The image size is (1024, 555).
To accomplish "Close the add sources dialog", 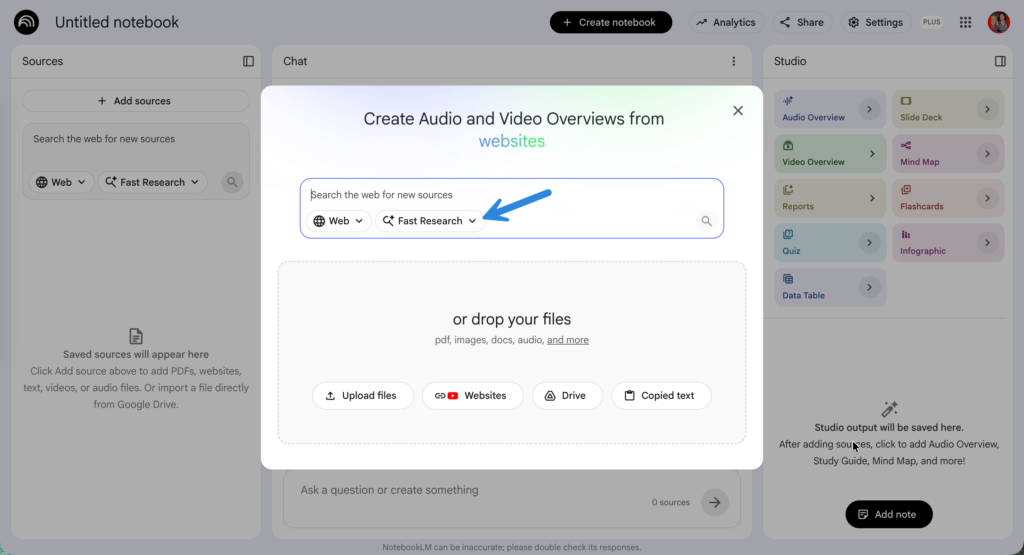I will [x=738, y=111].
